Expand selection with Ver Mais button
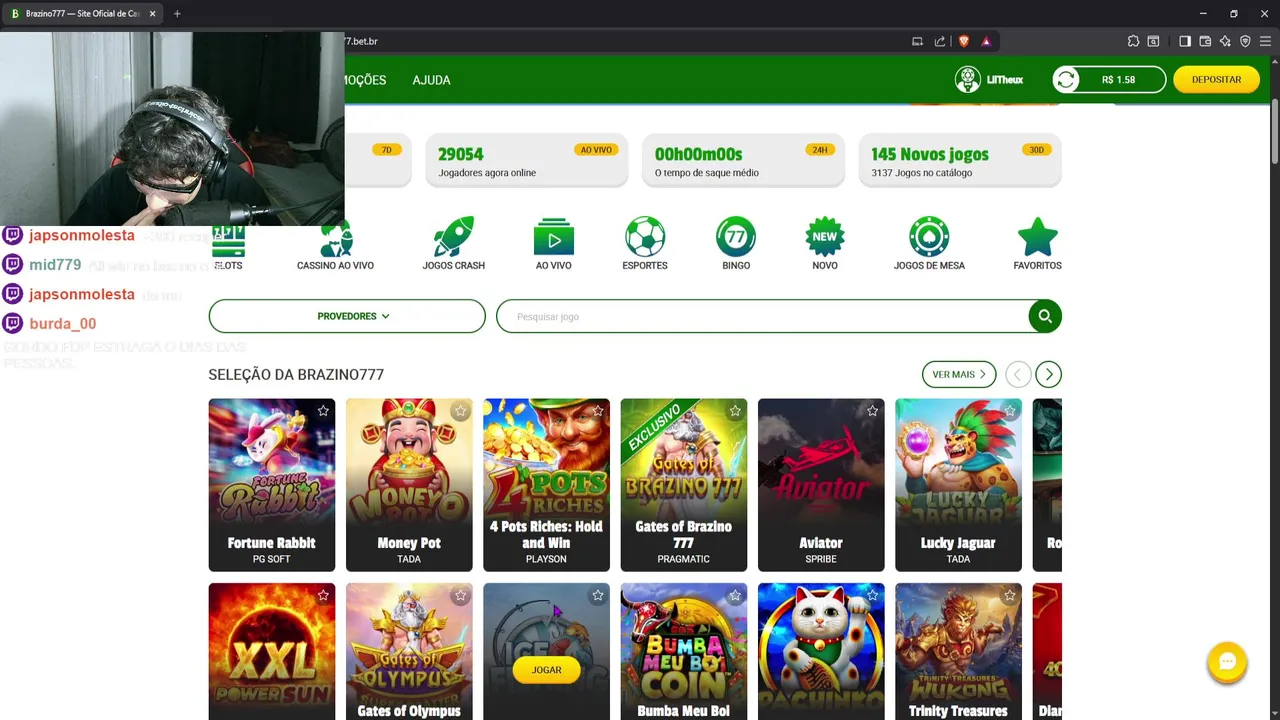Screen dimensions: 1280x720 click(x=959, y=374)
